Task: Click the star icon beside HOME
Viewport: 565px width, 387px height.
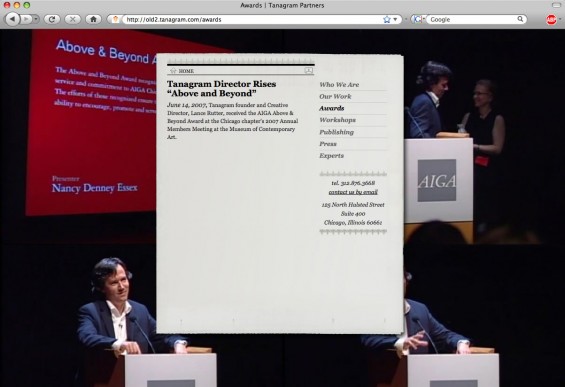Action: click(173, 71)
